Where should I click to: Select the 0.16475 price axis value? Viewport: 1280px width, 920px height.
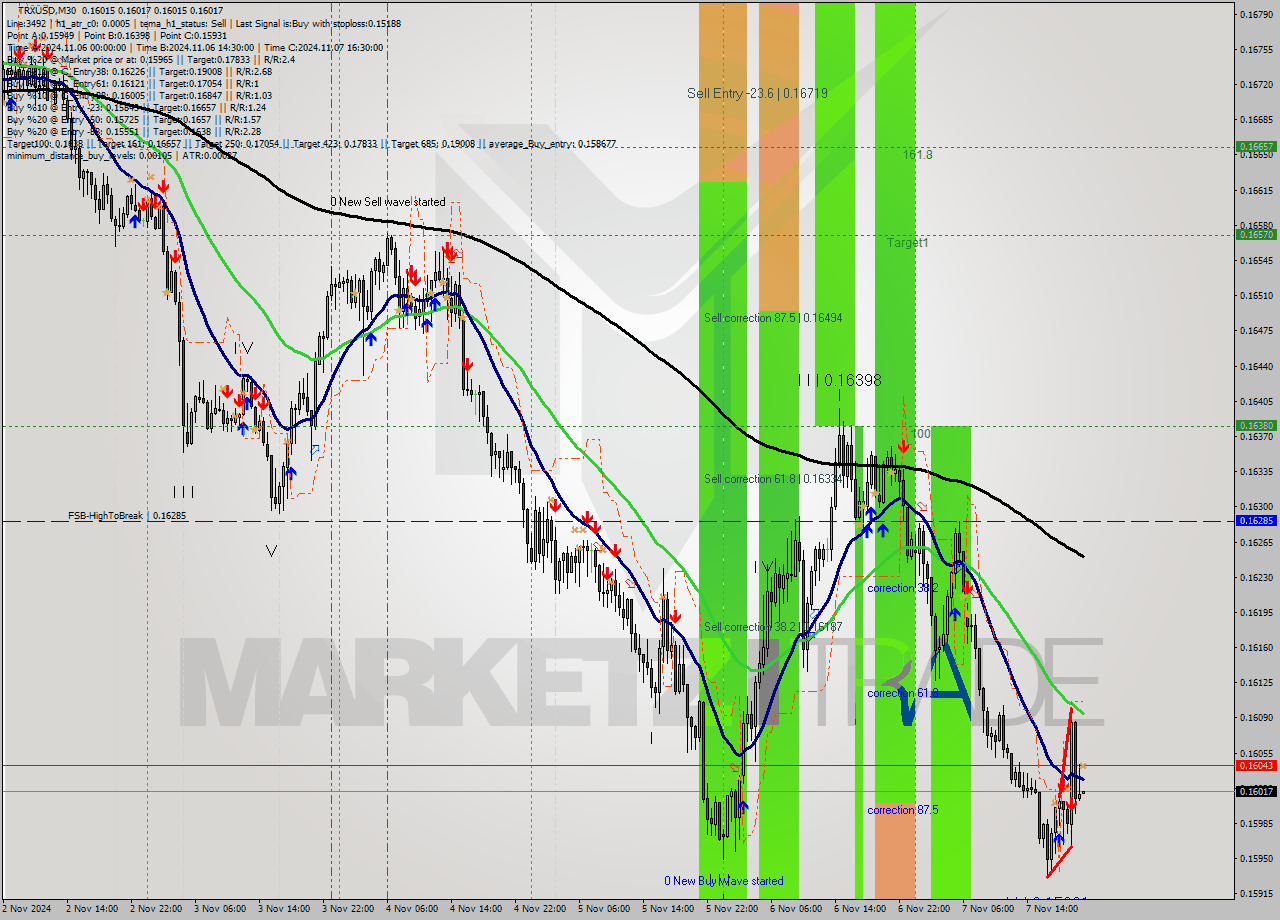point(1257,330)
